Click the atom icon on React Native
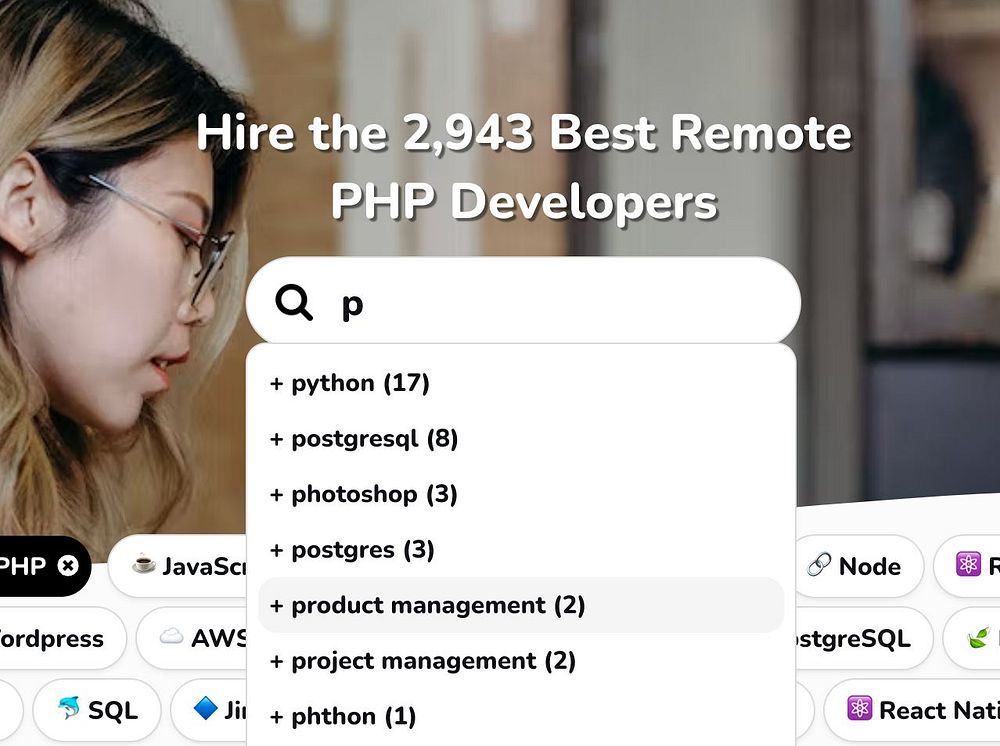The width and height of the screenshot is (1000, 746). coord(859,708)
